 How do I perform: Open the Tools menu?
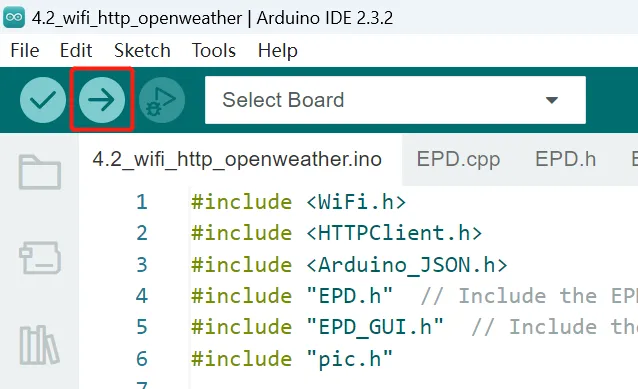214,51
